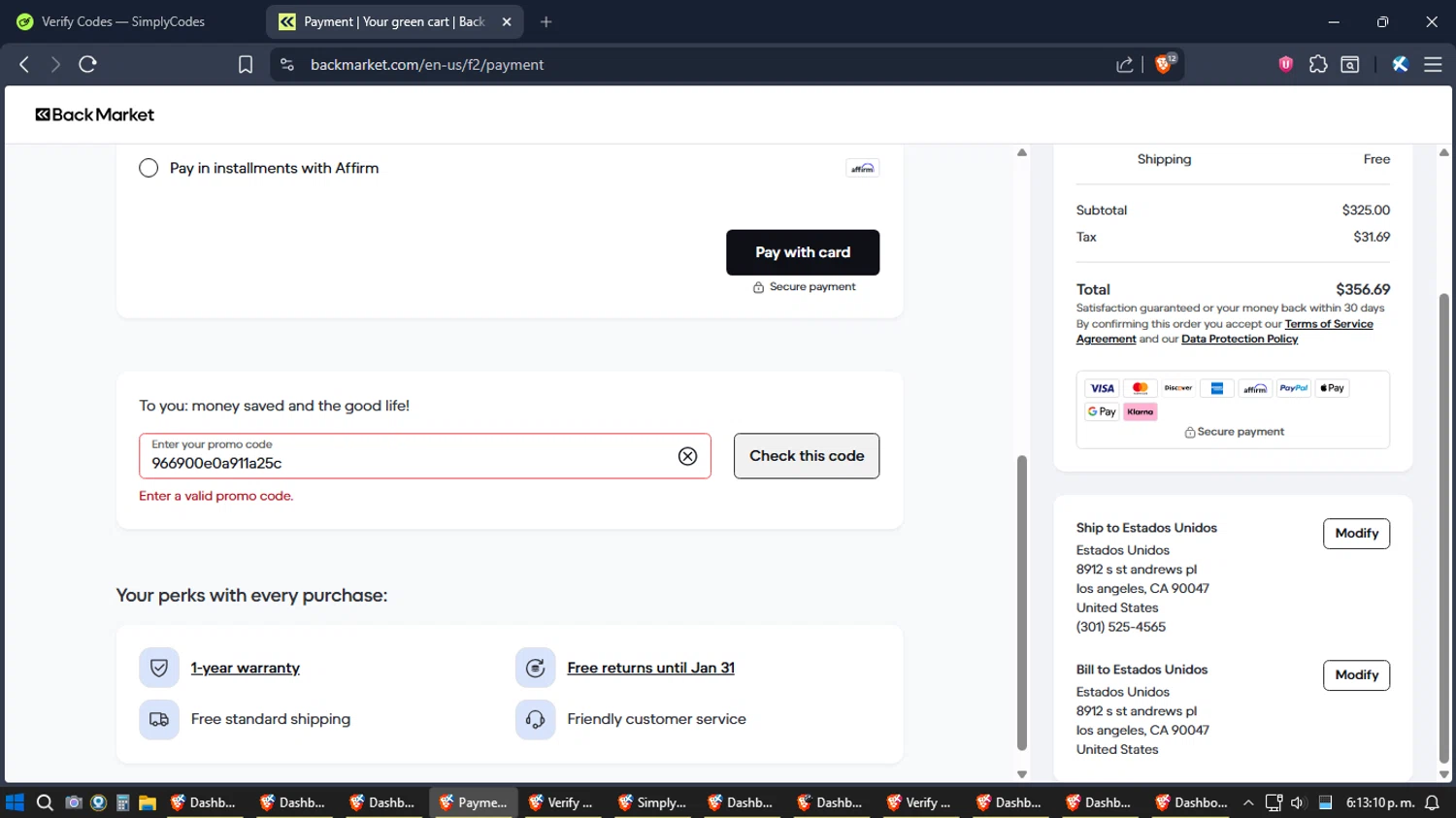Image resolution: width=1456 pixels, height=818 pixels.
Task: Open Windows taskbar search
Action: 45,802
